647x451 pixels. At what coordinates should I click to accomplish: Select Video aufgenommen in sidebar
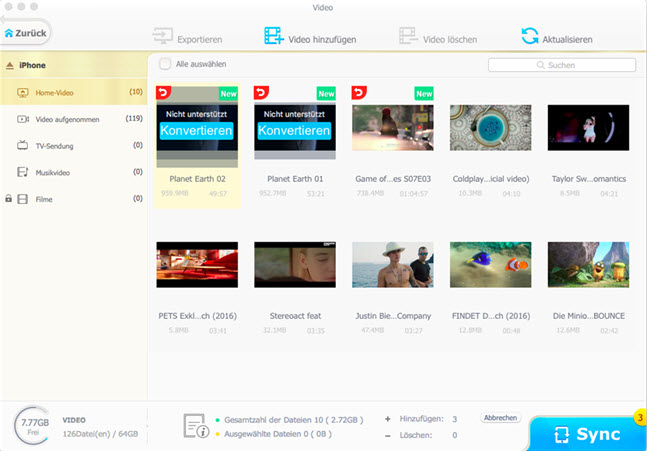click(x=65, y=119)
